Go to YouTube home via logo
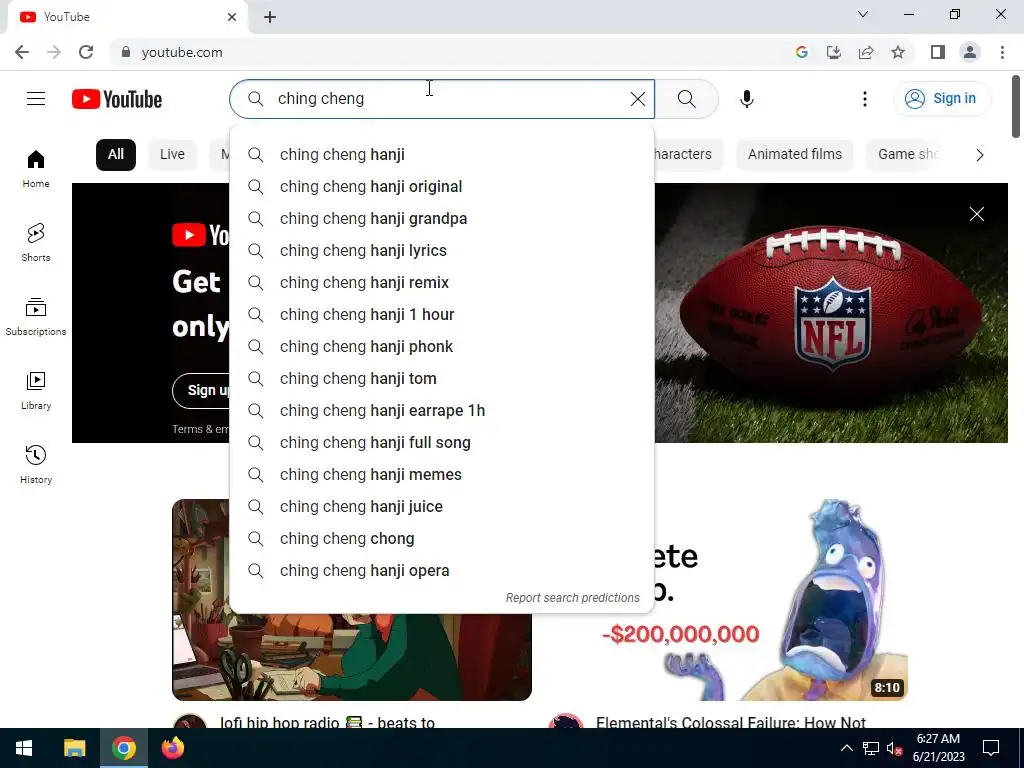The image size is (1024, 768). (x=117, y=99)
